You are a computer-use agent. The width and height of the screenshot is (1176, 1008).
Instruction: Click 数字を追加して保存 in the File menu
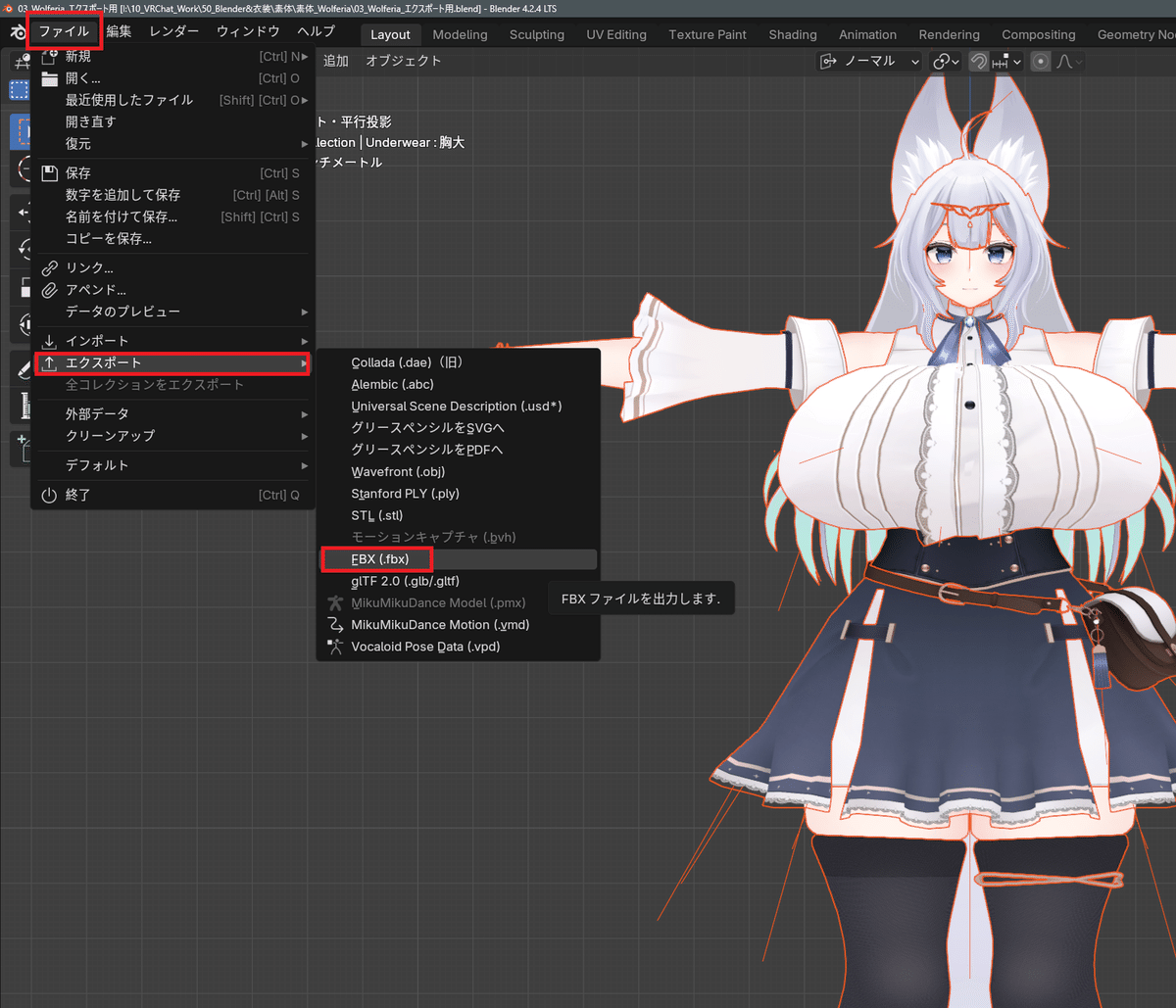pyautogui.click(x=173, y=195)
